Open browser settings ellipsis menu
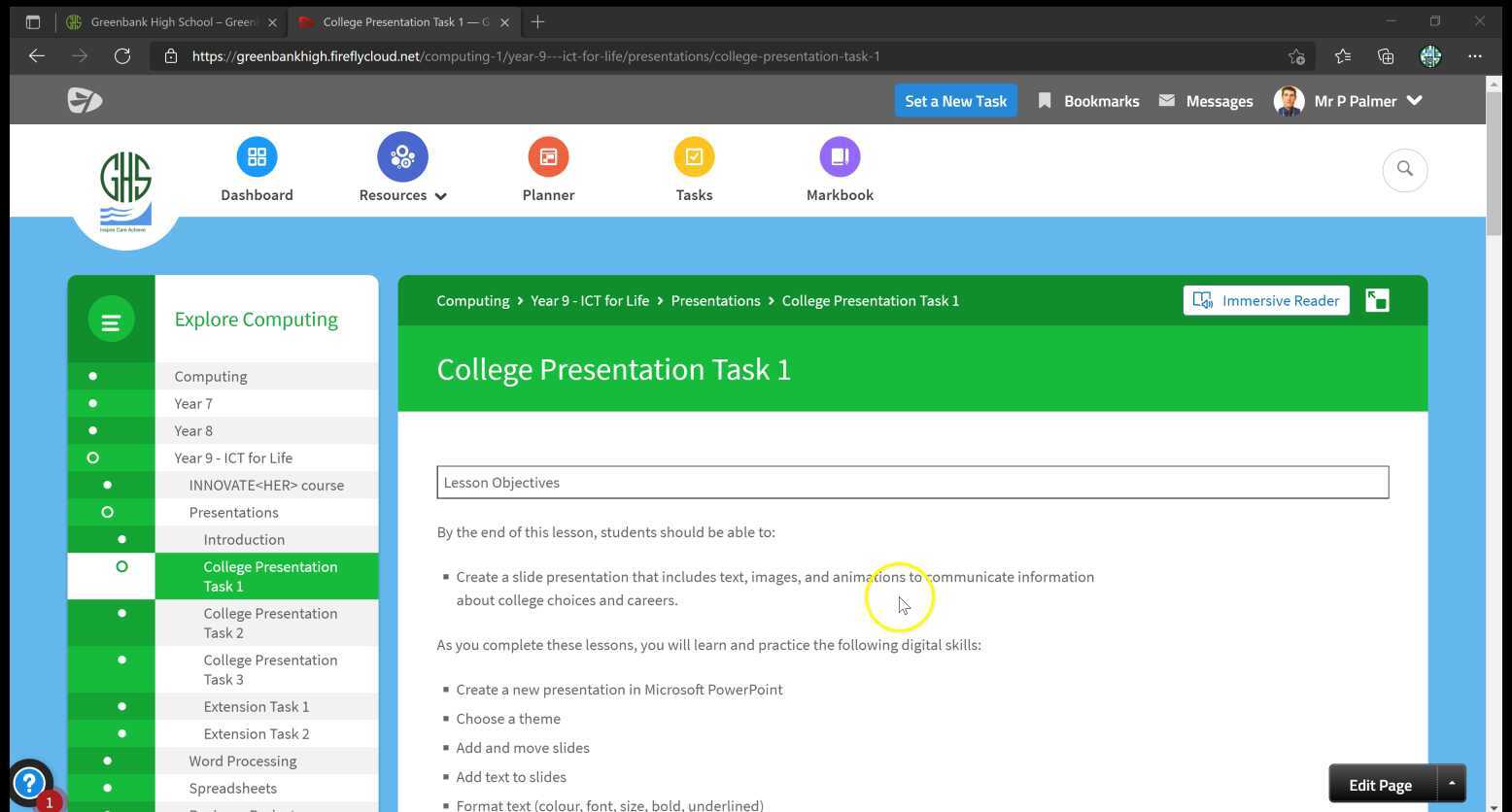The image size is (1512, 812). click(1475, 56)
